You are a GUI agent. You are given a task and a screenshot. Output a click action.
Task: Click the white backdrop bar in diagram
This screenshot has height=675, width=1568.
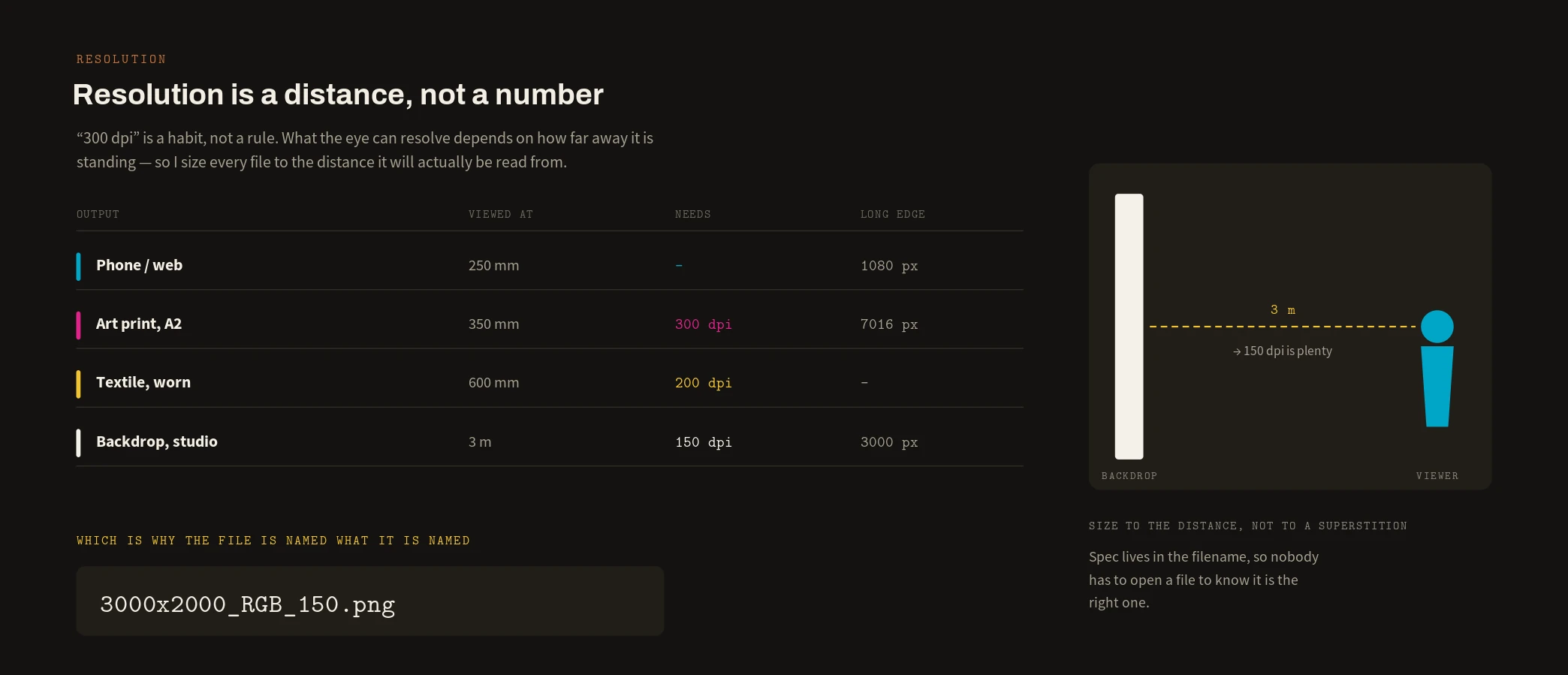pyautogui.click(x=1129, y=327)
